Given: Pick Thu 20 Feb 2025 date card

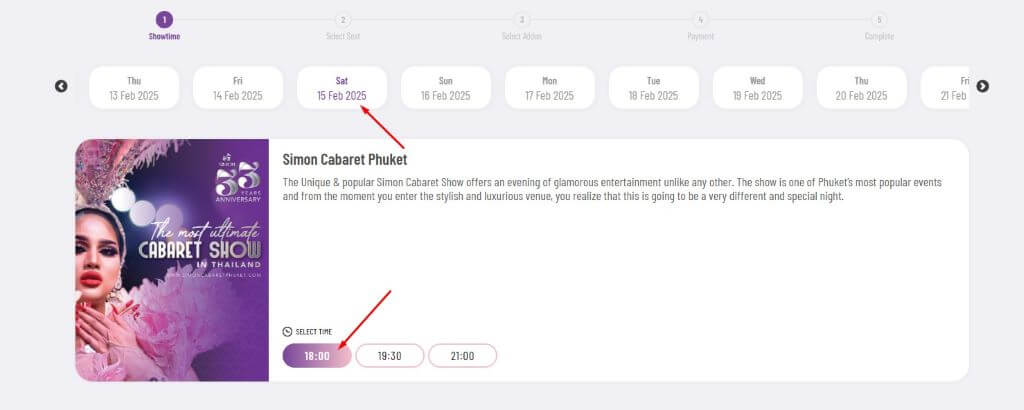Looking at the screenshot, I should 861,88.
